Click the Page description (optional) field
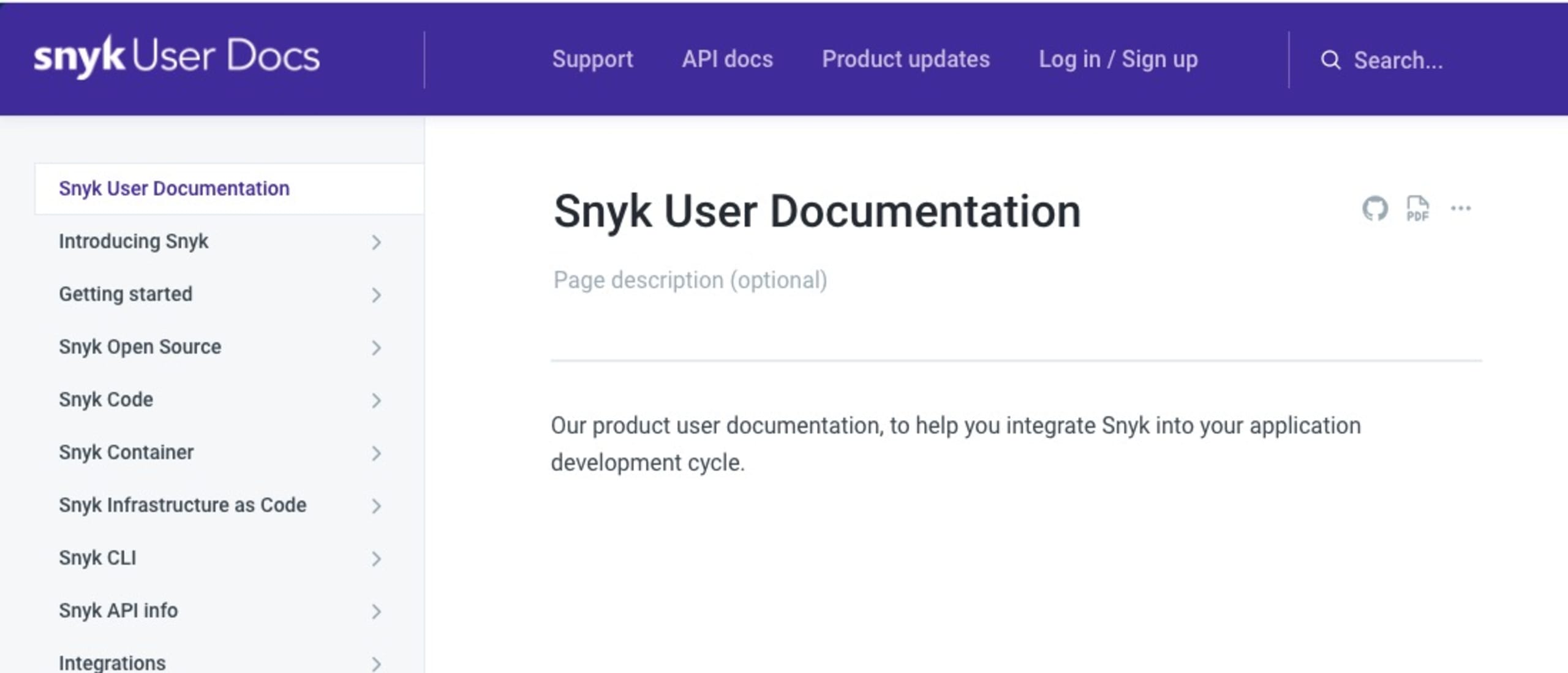 690,280
